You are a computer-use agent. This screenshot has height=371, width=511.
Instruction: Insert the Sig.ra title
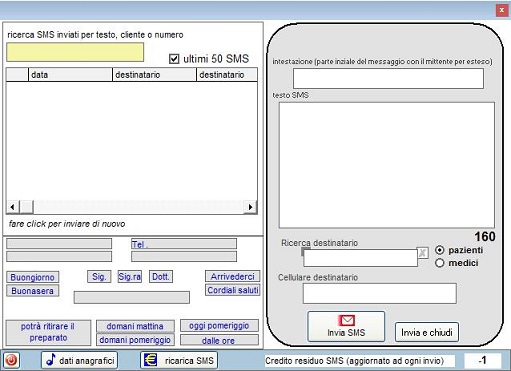(x=130, y=277)
